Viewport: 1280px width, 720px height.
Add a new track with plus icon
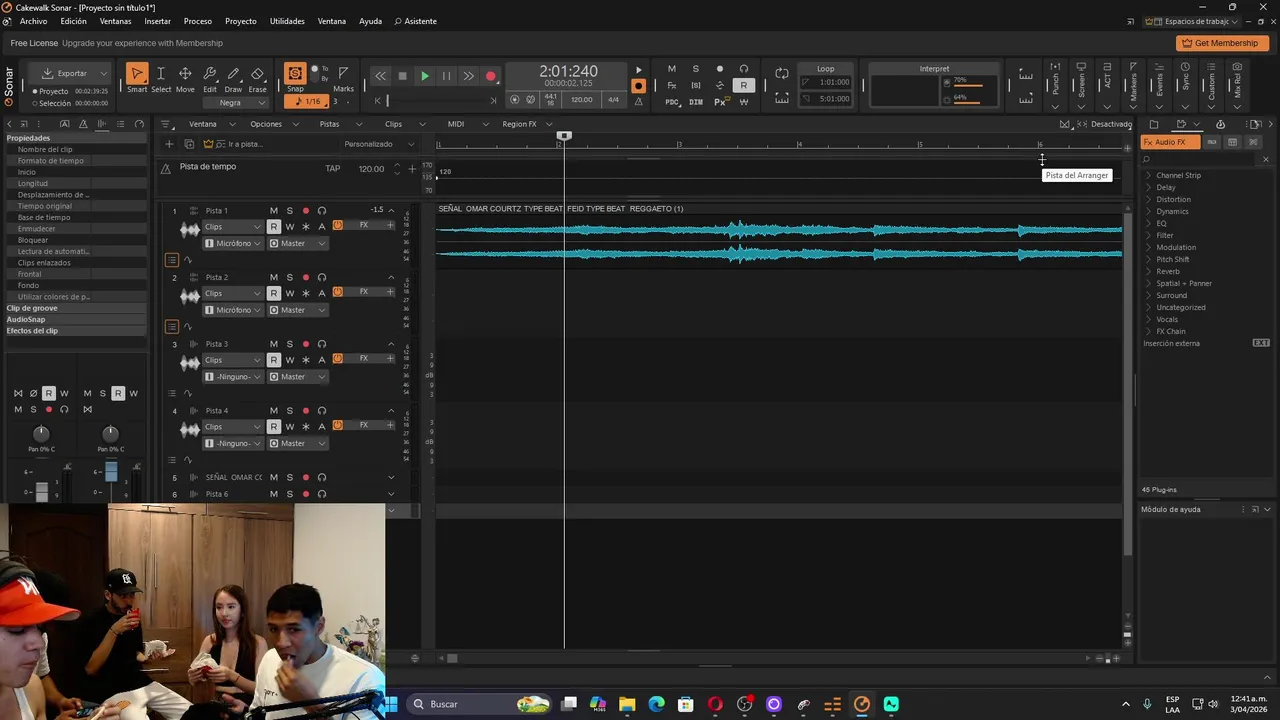coord(169,144)
